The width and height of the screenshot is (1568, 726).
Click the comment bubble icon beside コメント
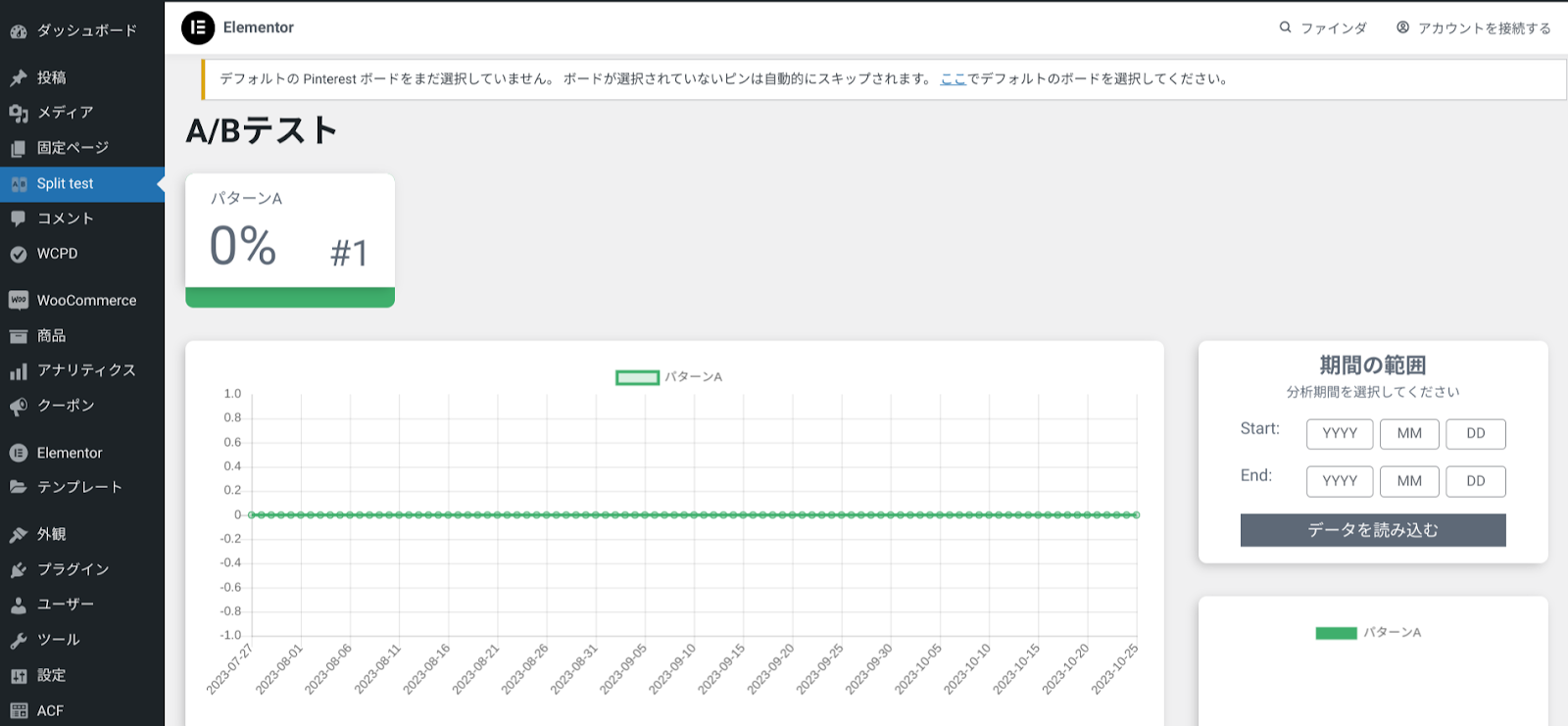click(19, 219)
